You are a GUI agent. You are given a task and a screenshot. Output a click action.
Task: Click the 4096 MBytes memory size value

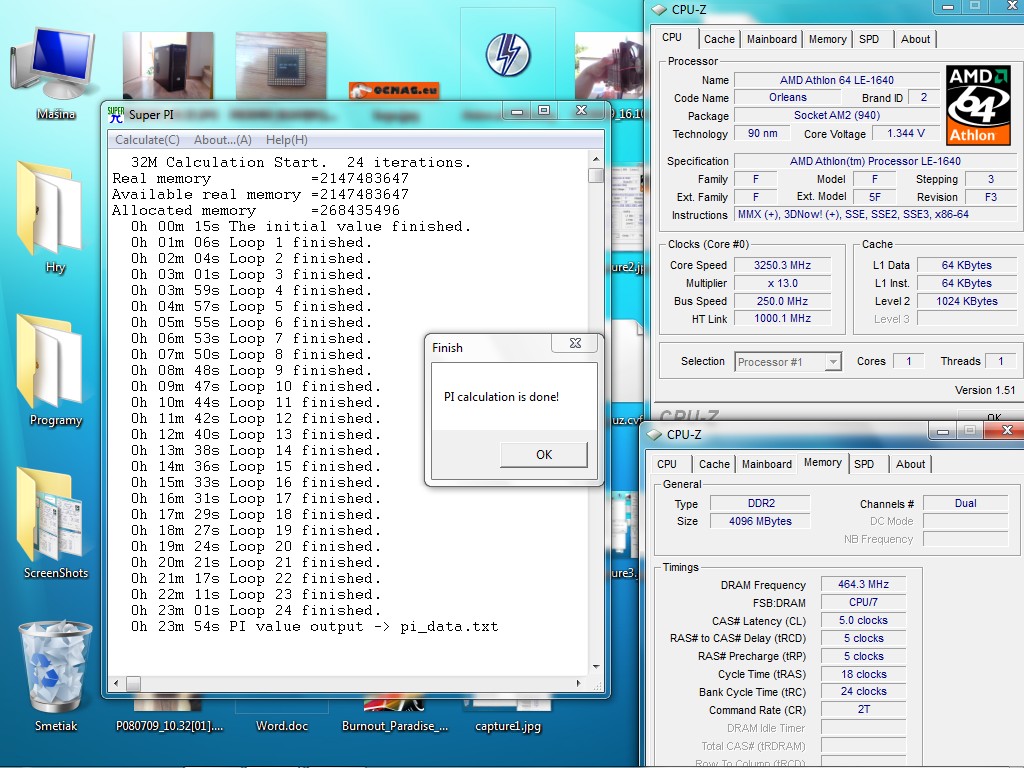(x=760, y=521)
